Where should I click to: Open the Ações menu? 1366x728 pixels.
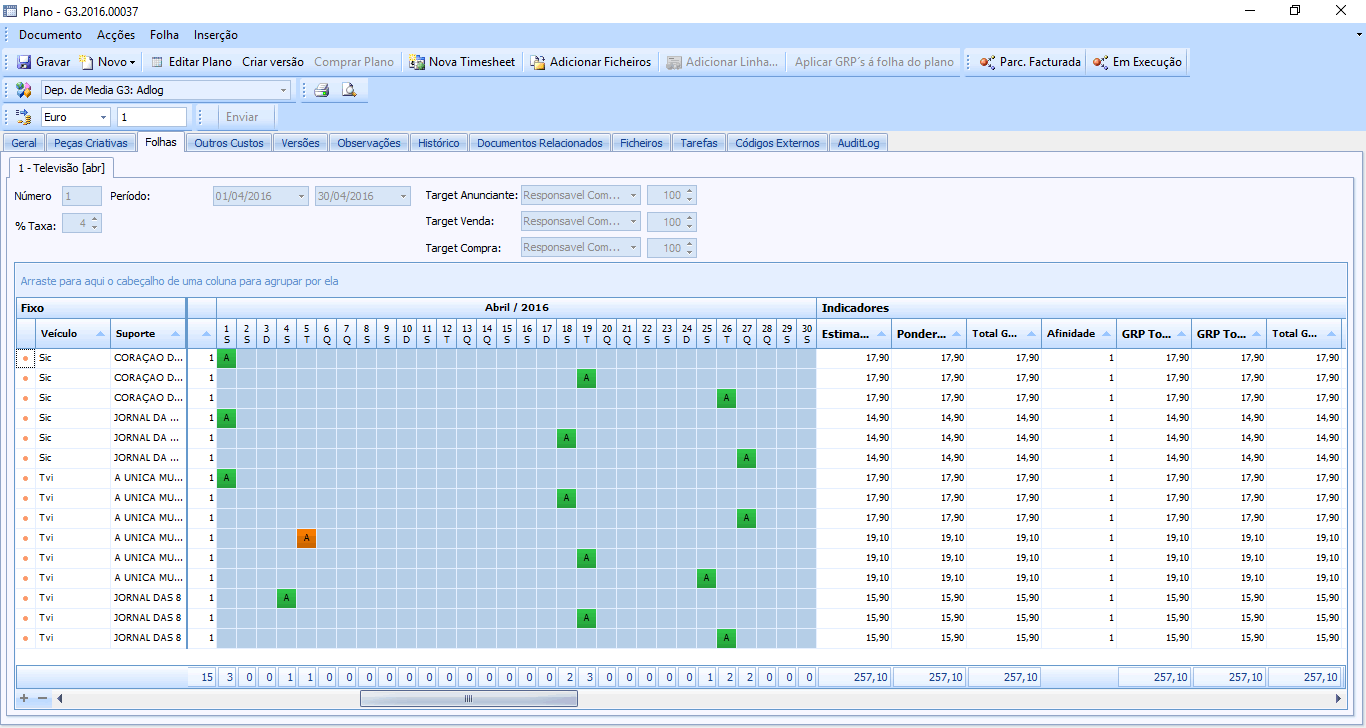point(116,35)
